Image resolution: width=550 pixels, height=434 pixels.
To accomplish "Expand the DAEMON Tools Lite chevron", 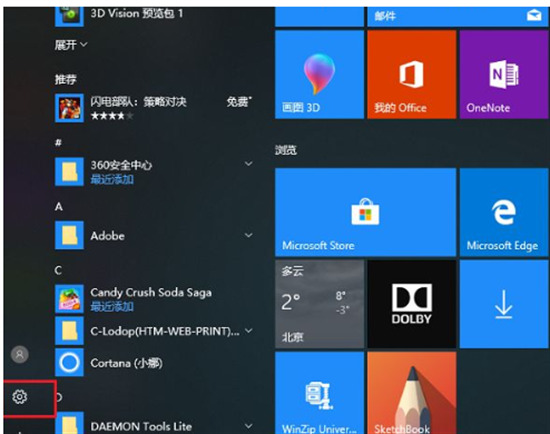I will coord(248,426).
